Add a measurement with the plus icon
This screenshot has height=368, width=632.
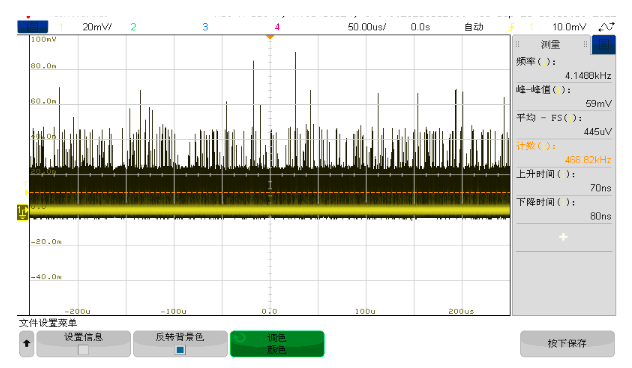(563, 237)
